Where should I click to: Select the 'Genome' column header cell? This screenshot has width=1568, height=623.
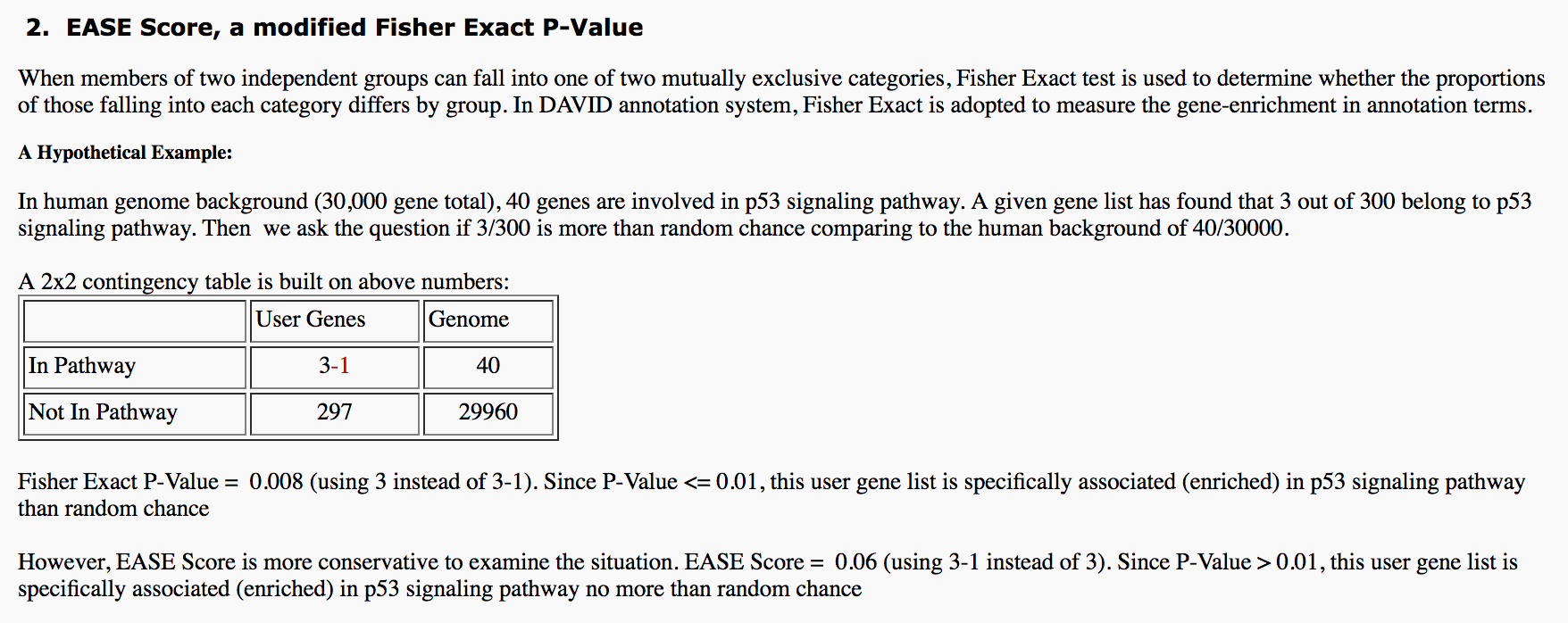[488, 320]
